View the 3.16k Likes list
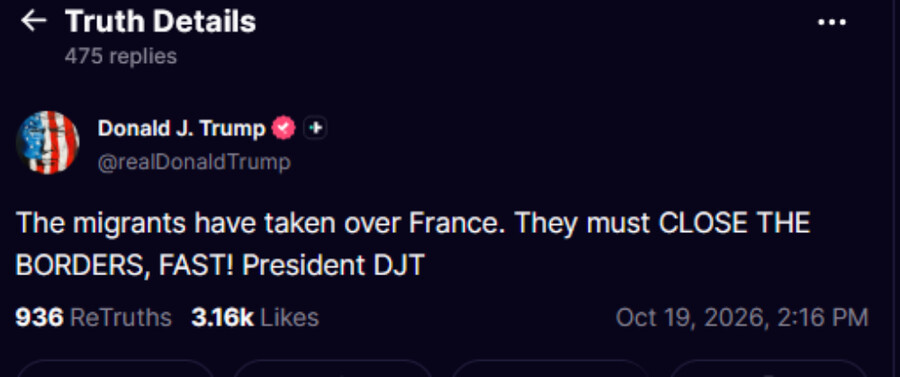Viewport: 900px width, 377px height. coord(255,317)
